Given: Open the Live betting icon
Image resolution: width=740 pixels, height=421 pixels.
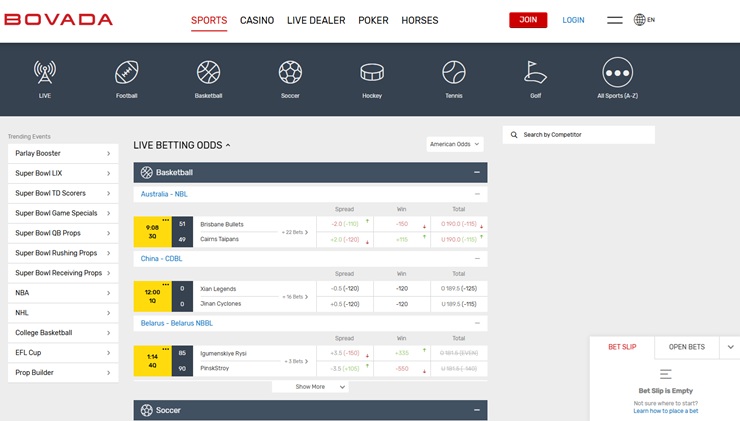Looking at the screenshot, I should point(45,74).
